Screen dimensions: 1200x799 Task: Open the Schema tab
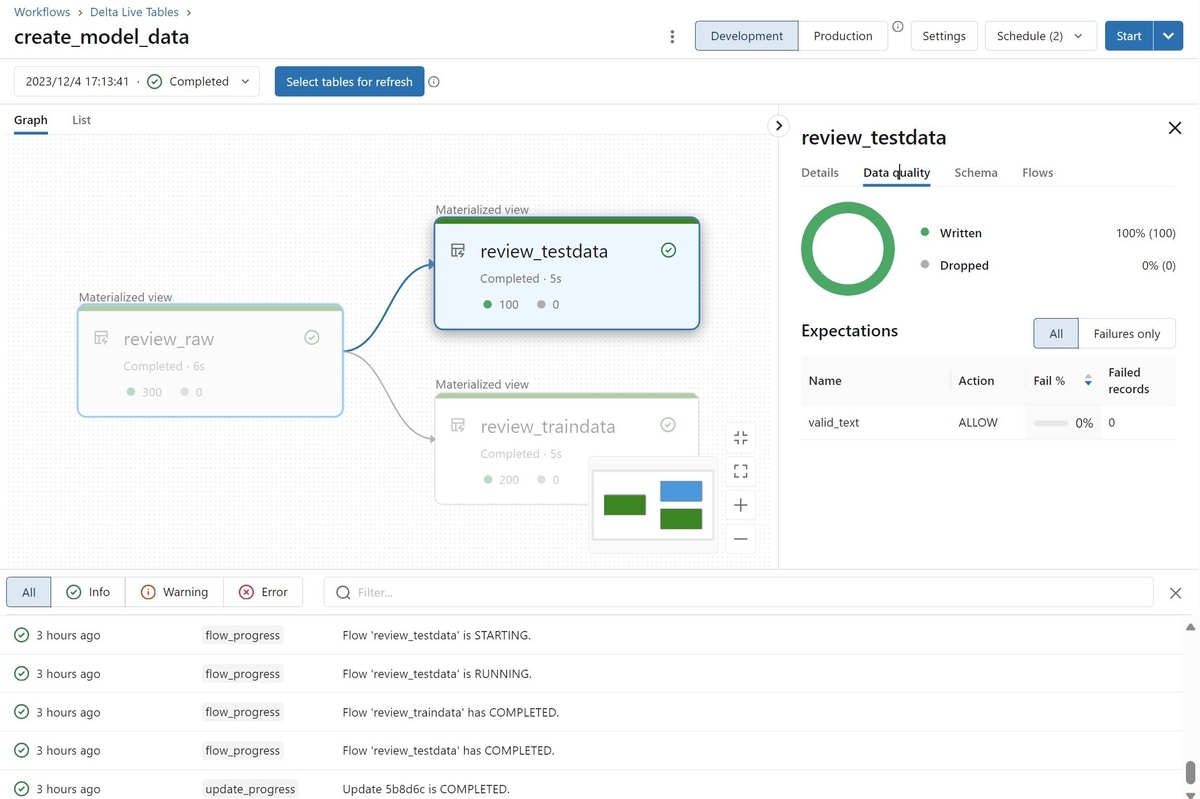(976, 173)
